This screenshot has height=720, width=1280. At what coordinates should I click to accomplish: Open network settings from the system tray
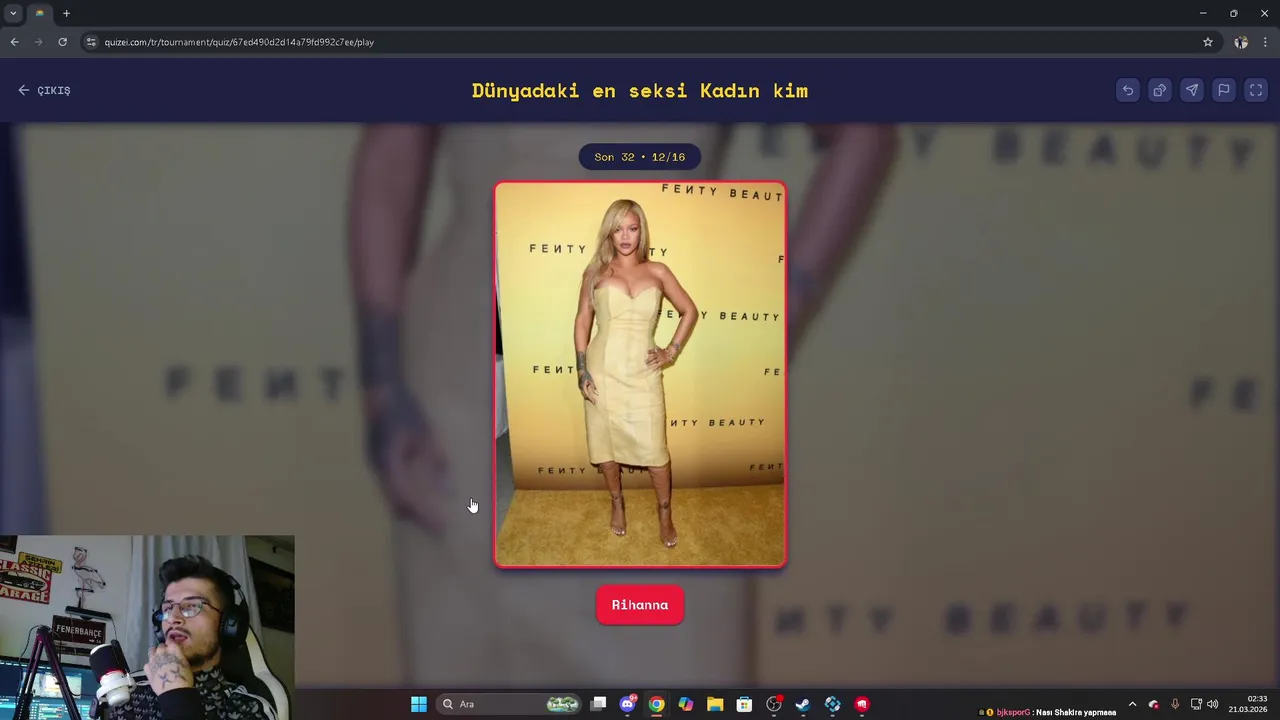[1196, 704]
